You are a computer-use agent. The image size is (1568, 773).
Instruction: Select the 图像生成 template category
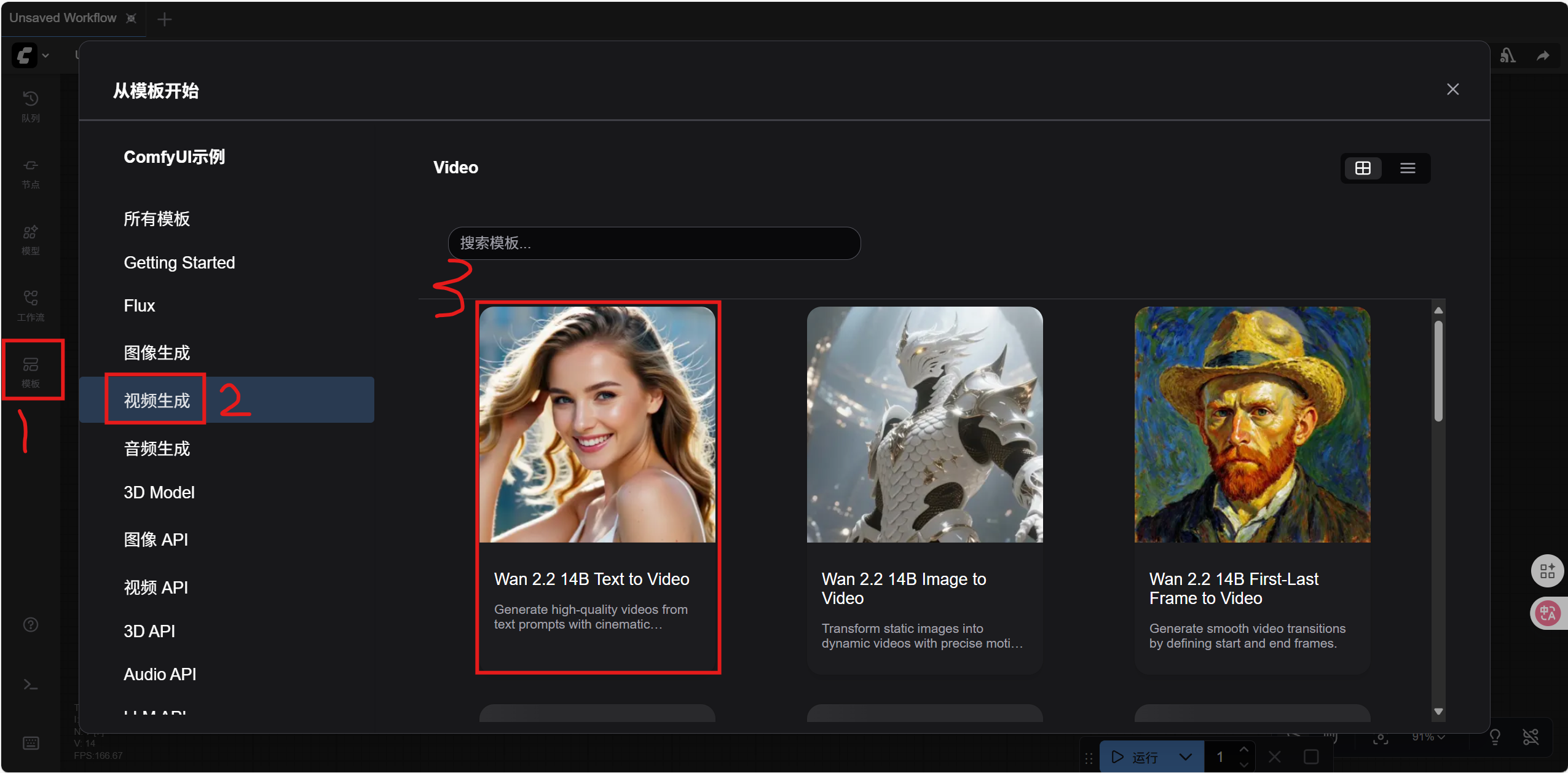tap(157, 353)
